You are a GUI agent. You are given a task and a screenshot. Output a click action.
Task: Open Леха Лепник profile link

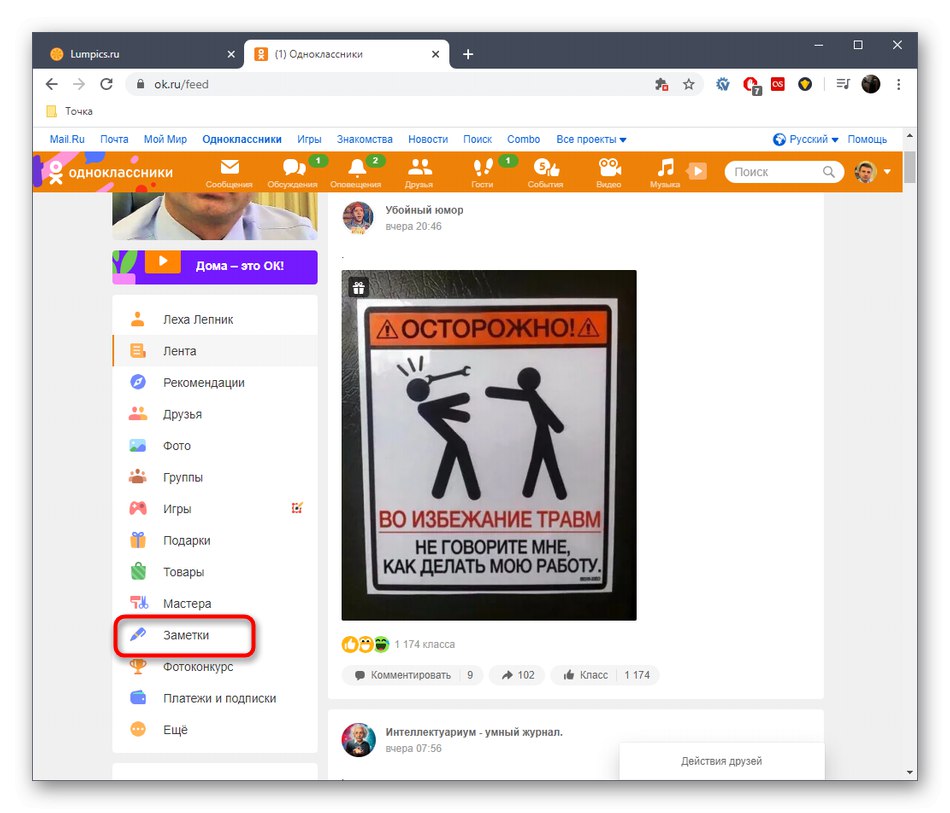tap(215, 319)
